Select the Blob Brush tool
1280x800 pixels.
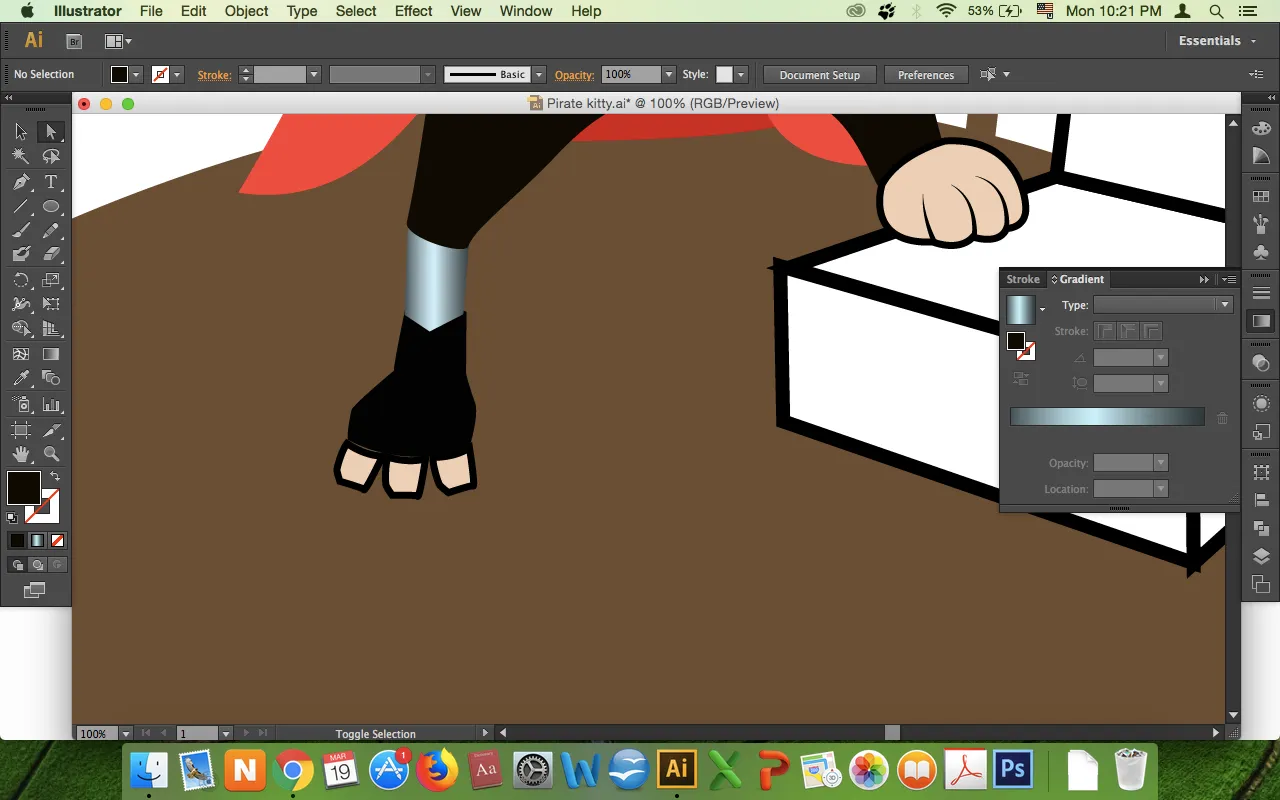coord(21,255)
